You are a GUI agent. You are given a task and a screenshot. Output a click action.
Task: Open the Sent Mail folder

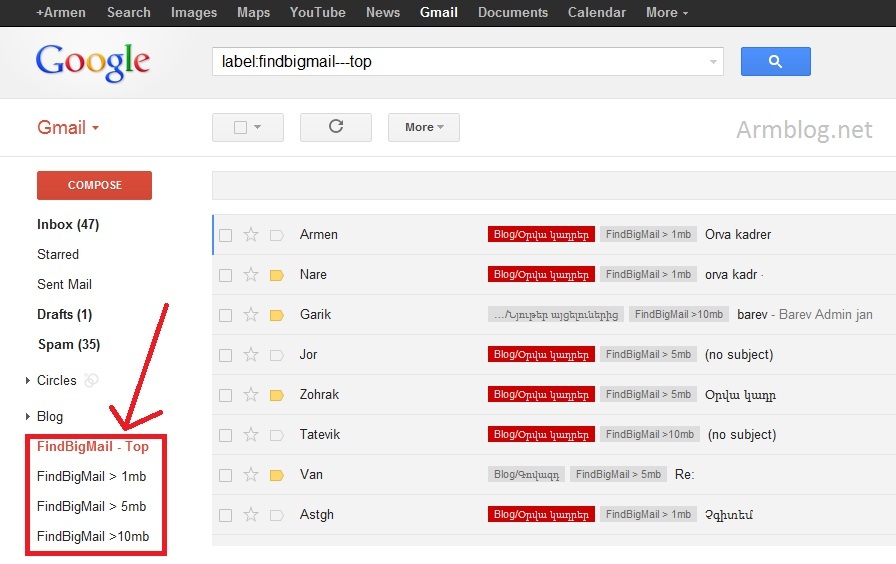(64, 285)
